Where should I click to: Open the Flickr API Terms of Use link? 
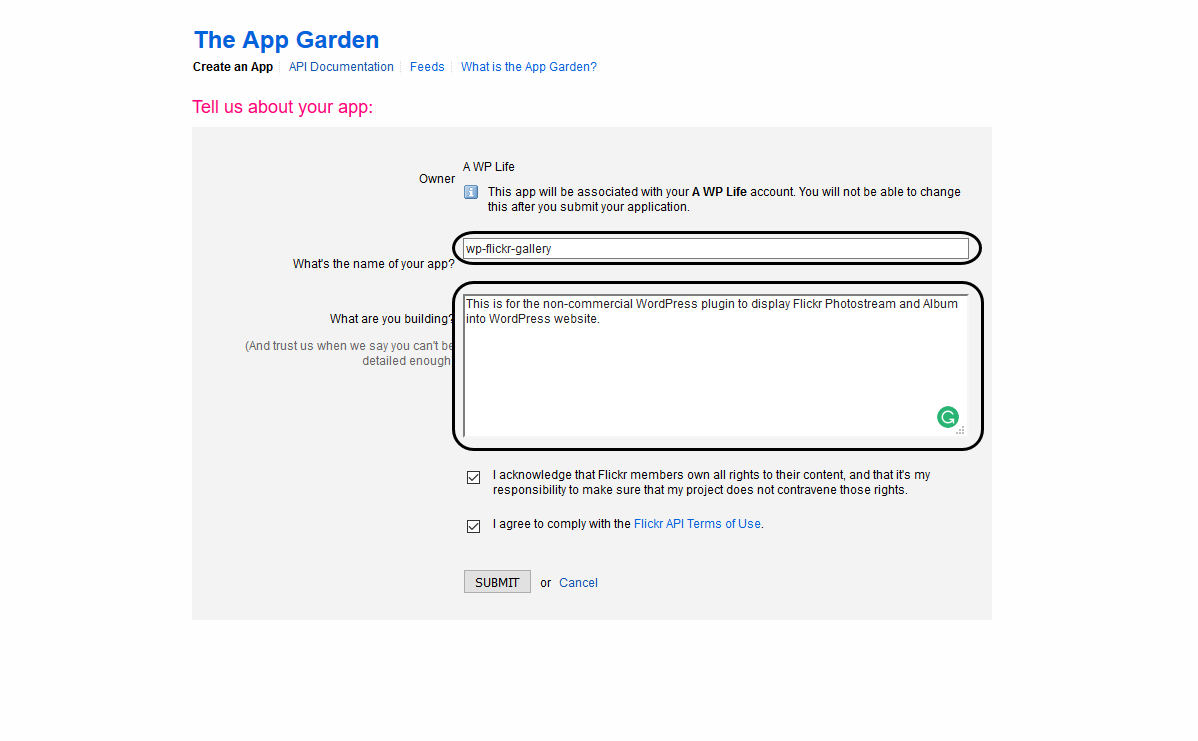pyautogui.click(x=697, y=524)
